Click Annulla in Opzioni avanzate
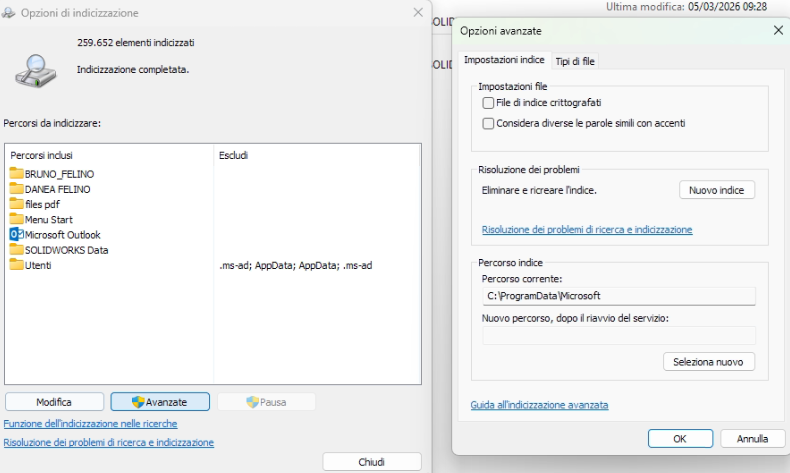The width and height of the screenshot is (790, 473). tap(752, 439)
